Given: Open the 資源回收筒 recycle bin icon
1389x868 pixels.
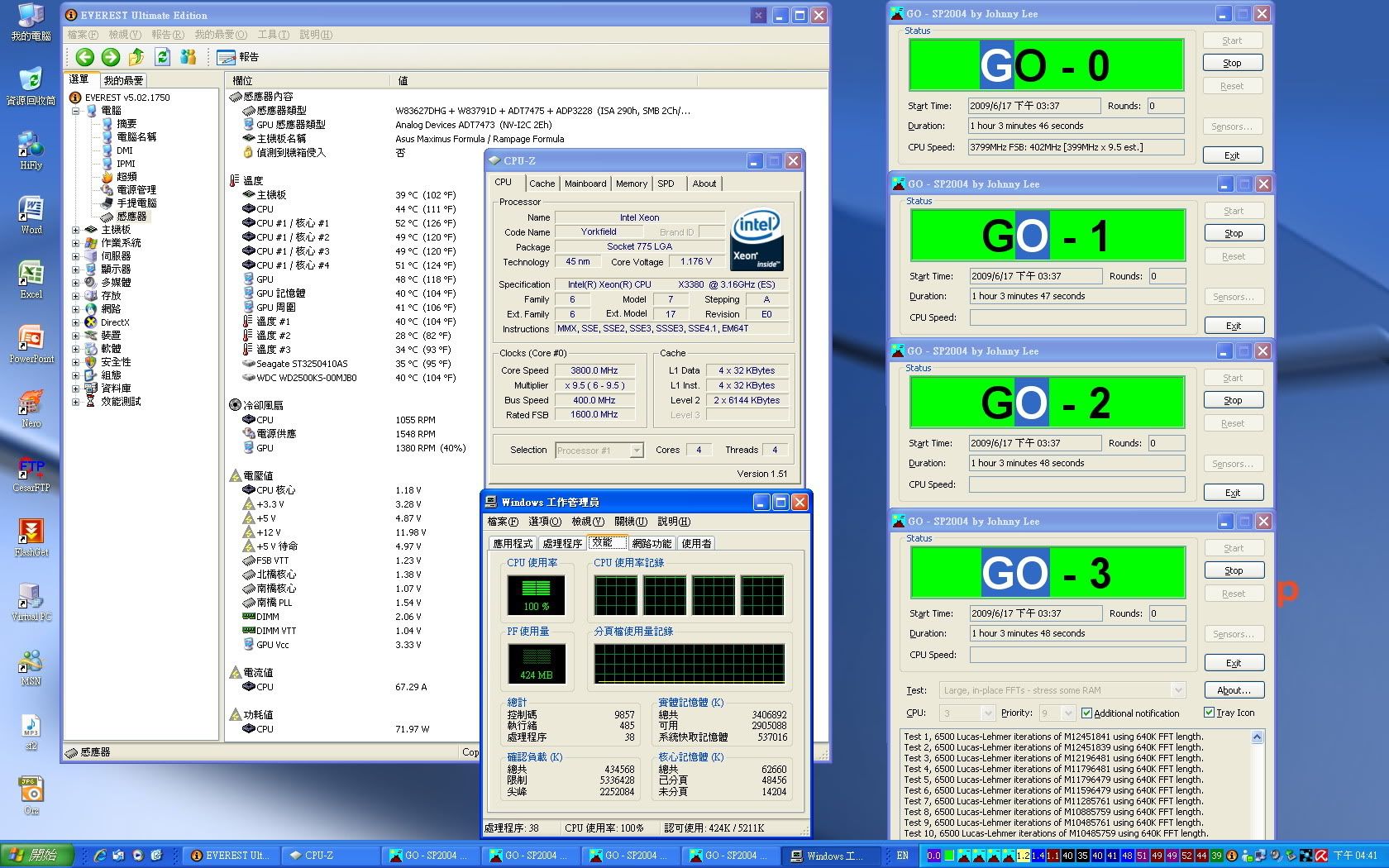Looking at the screenshot, I should (31, 87).
